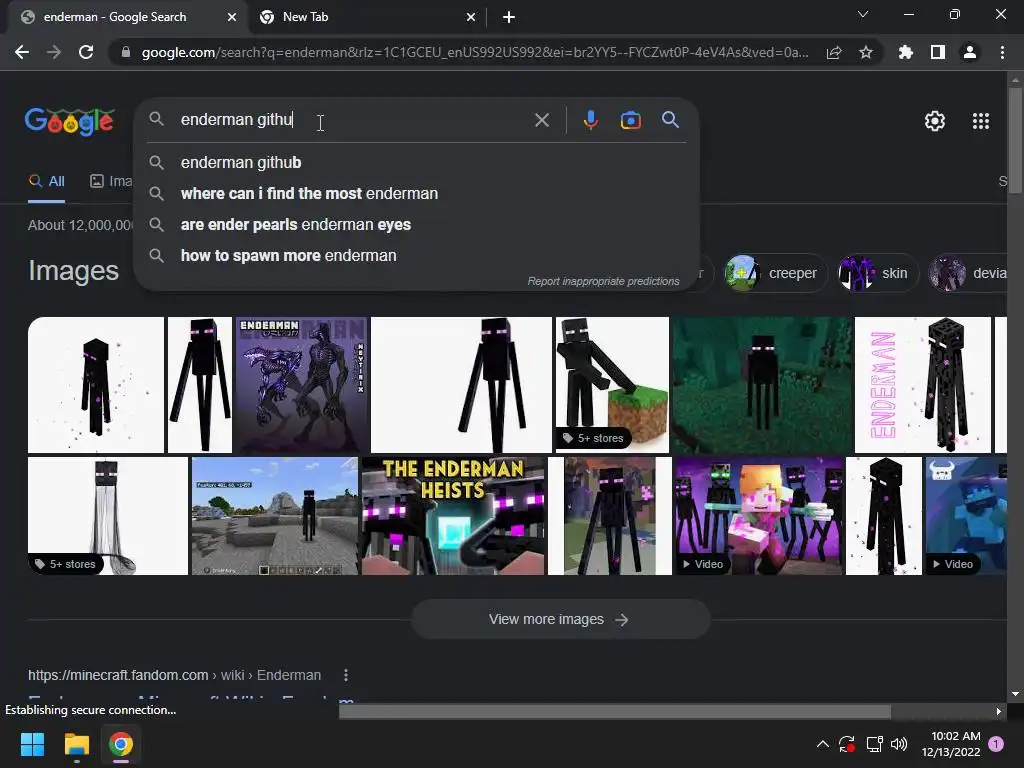Reload the current page

[86, 52]
